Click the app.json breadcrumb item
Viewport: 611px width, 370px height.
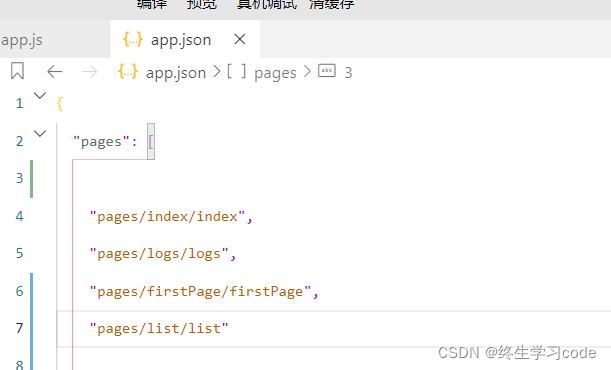[x=176, y=73]
